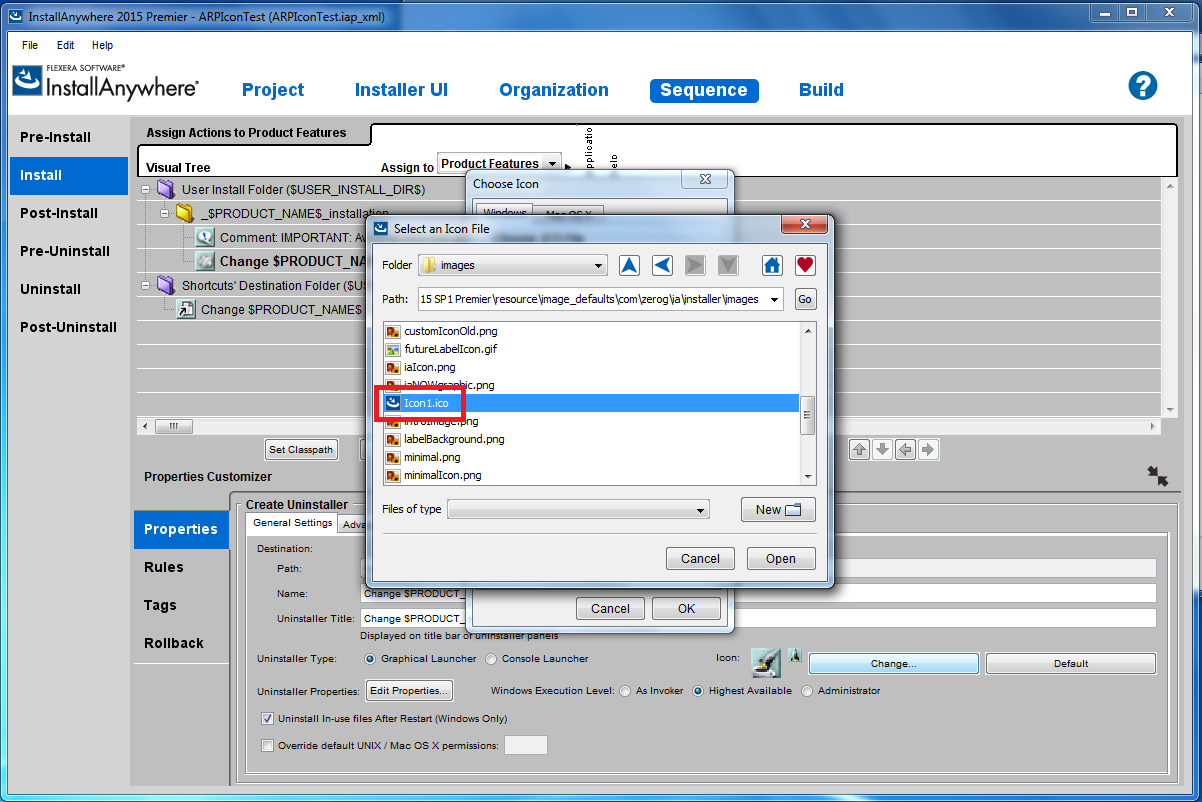Click the Shortcuts' Destination Folder purple icon
Image resolution: width=1202 pixels, height=802 pixels.
pos(166,285)
